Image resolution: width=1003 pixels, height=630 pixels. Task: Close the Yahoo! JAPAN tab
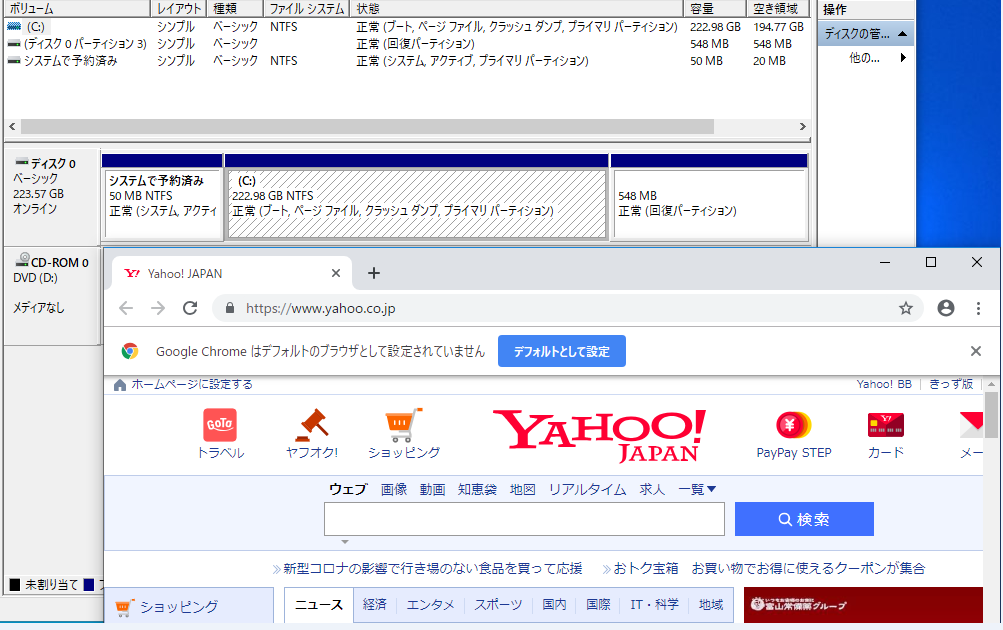[336, 273]
